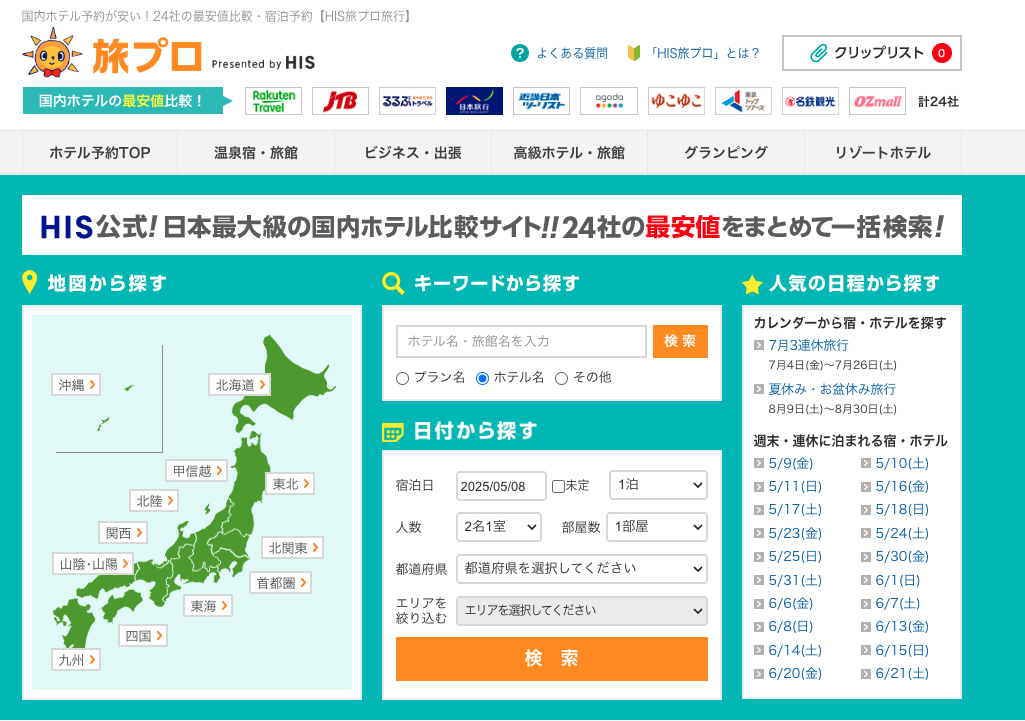This screenshot has height=721, width=1025.
Task: Select 北関東 region on the map
Action: pos(293,548)
